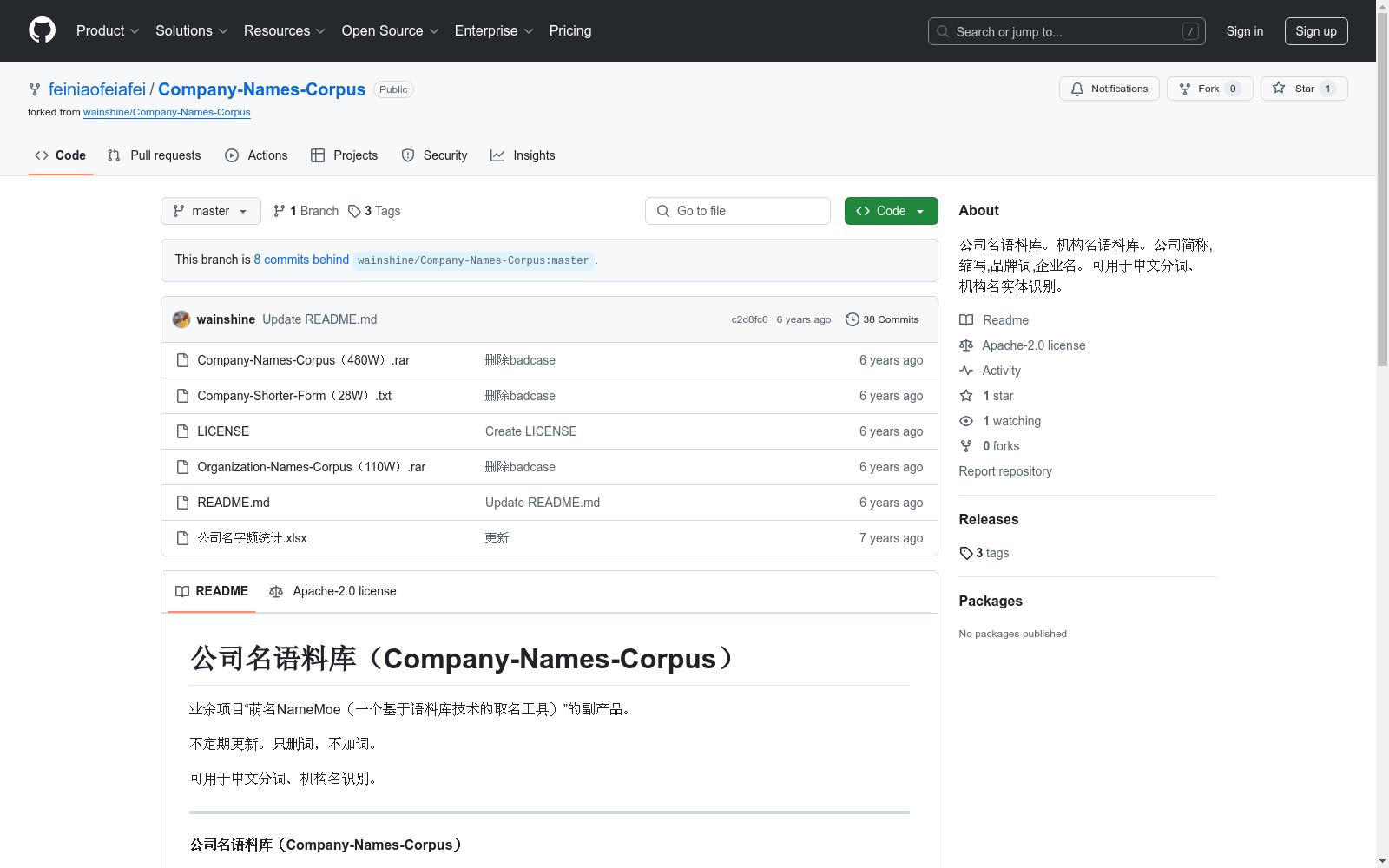Open Organization-Names-Corpus（110W）.rar file
The height and width of the screenshot is (868, 1389).
point(311,467)
